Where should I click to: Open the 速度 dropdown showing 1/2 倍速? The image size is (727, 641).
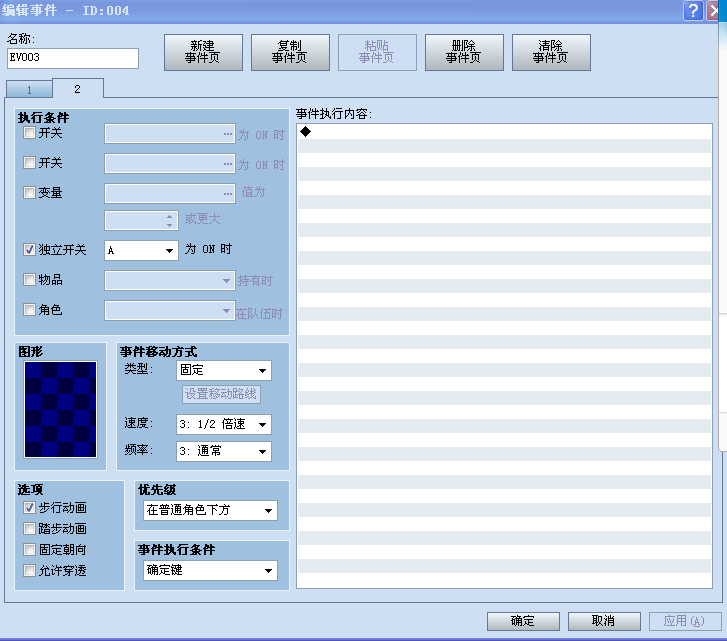223,425
